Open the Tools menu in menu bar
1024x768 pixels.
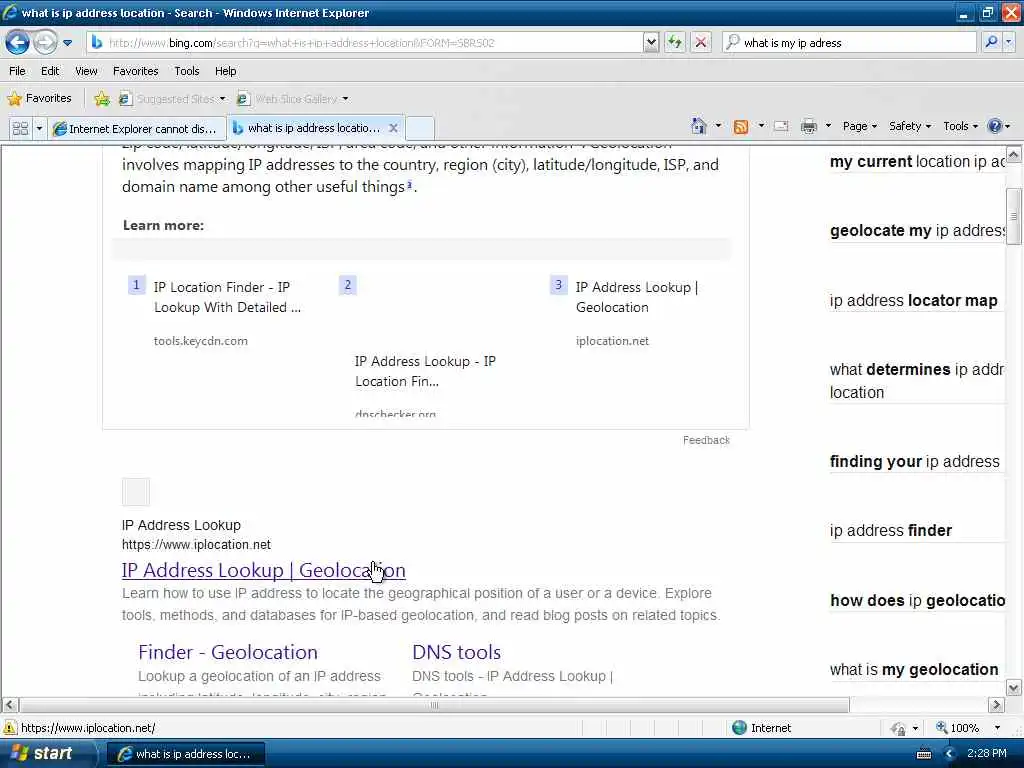pyautogui.click(x=186, y=71)
